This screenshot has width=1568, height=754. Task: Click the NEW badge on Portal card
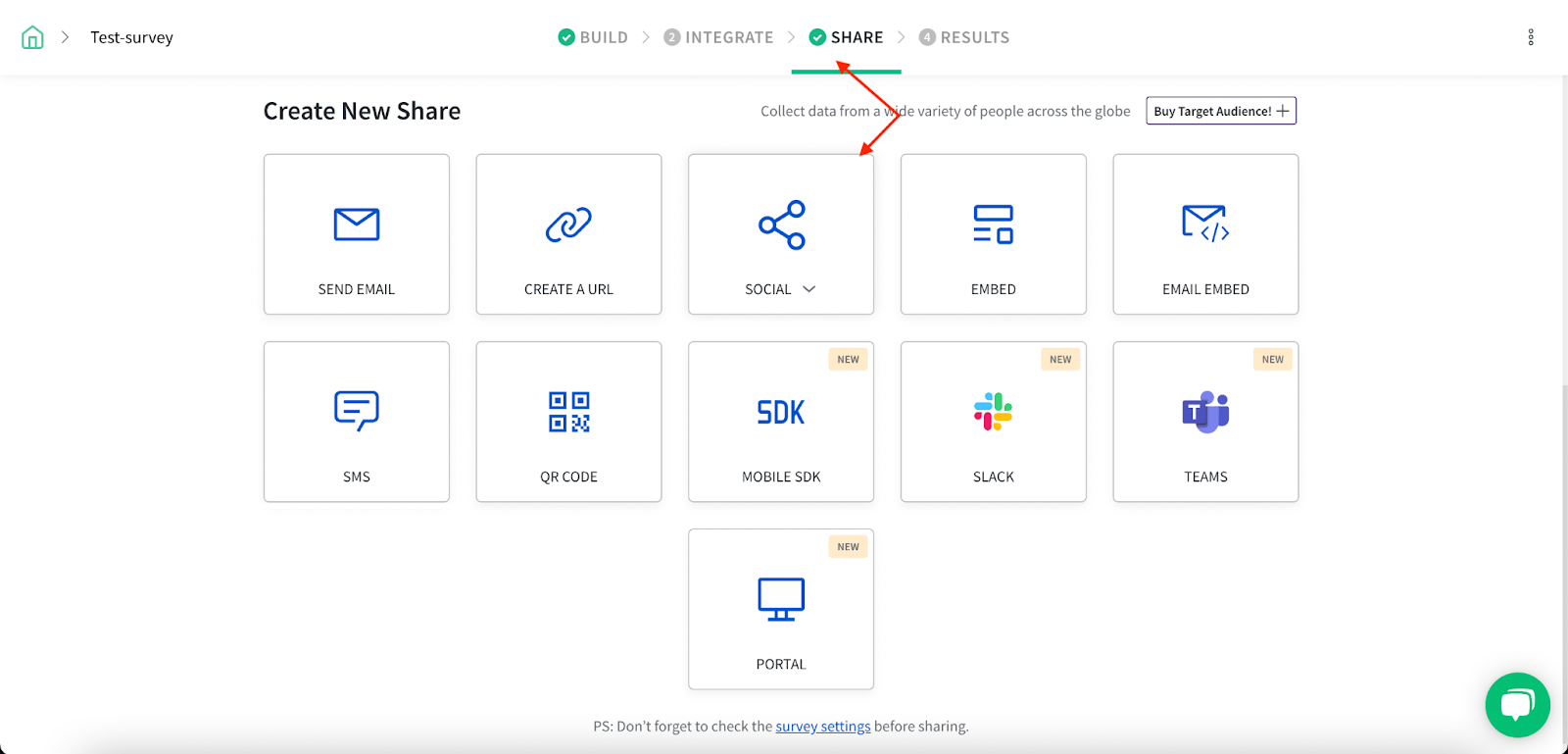(849, 547)
